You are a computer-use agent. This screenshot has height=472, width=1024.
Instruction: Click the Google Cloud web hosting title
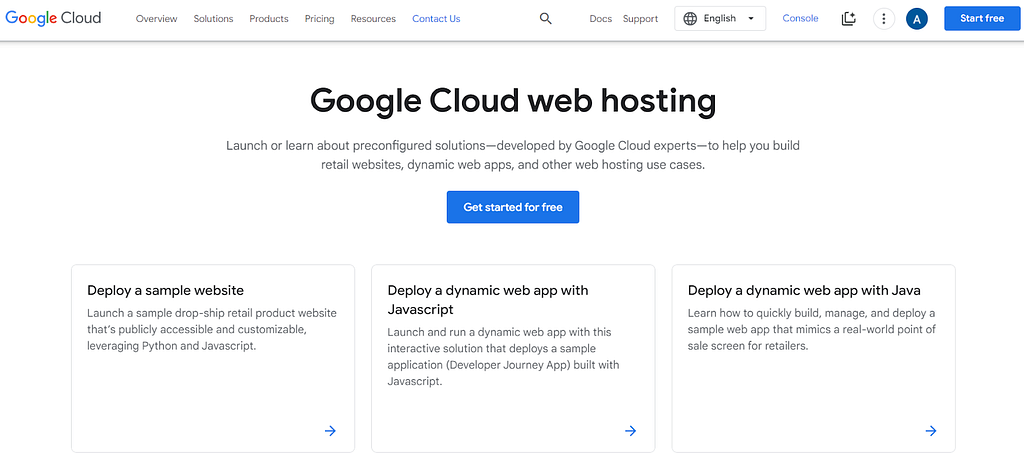coord(513,101)
